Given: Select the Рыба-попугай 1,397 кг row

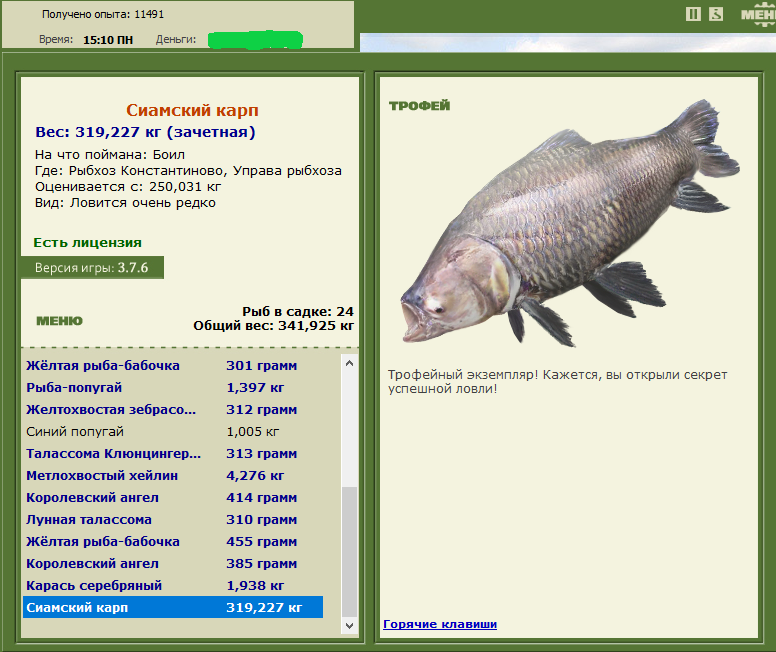Looking at the screenshot, I should 173,388.
